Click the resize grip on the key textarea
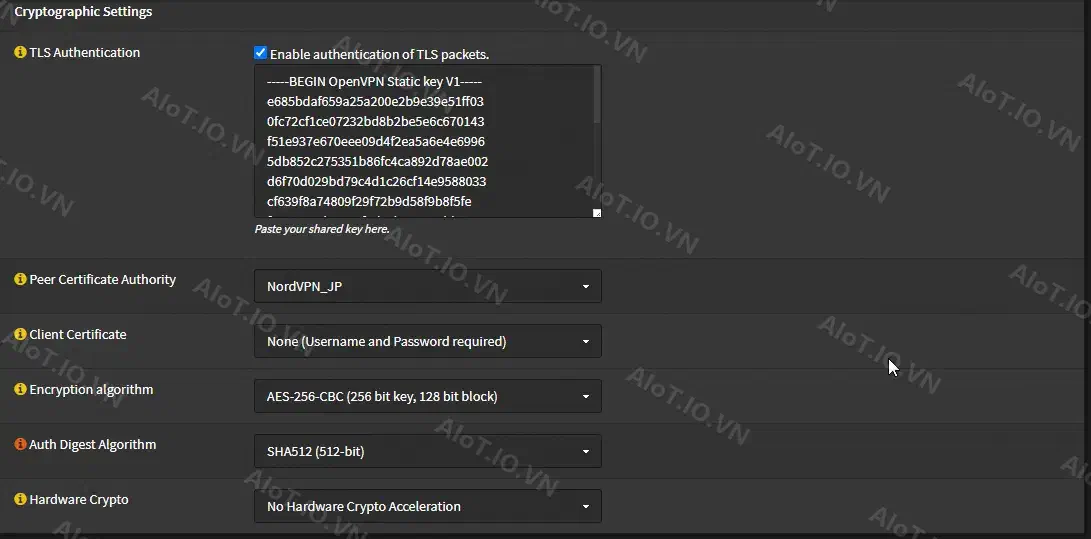 tap(596, 213)
